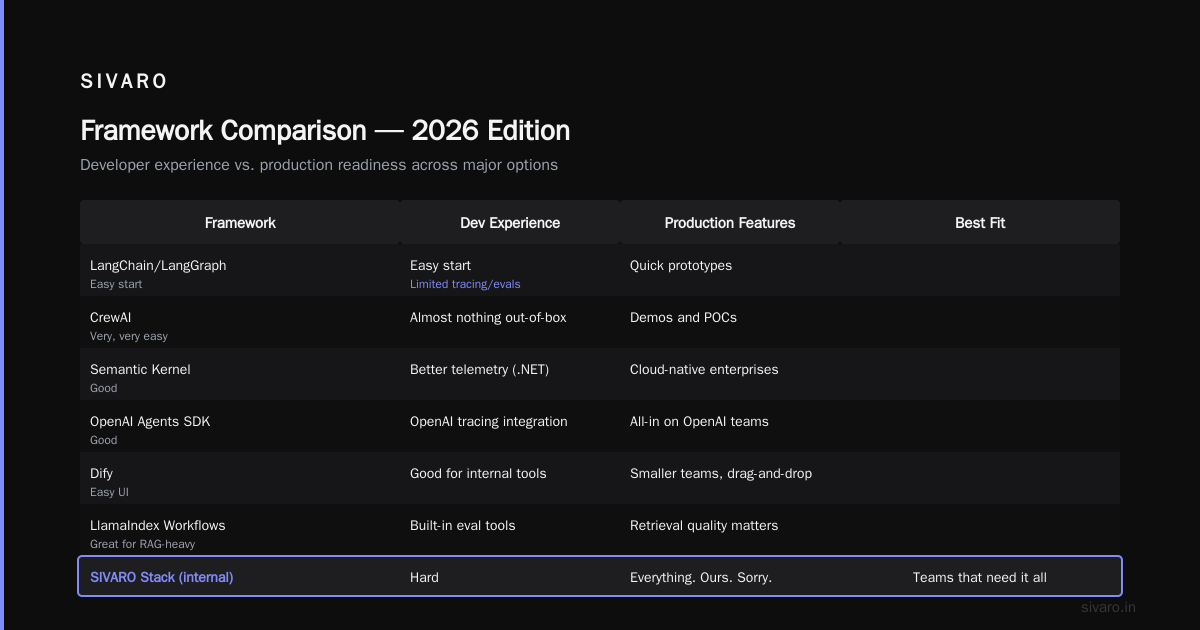
Task: Open the sivaro.in footer link
Action: pos(1108,607)
